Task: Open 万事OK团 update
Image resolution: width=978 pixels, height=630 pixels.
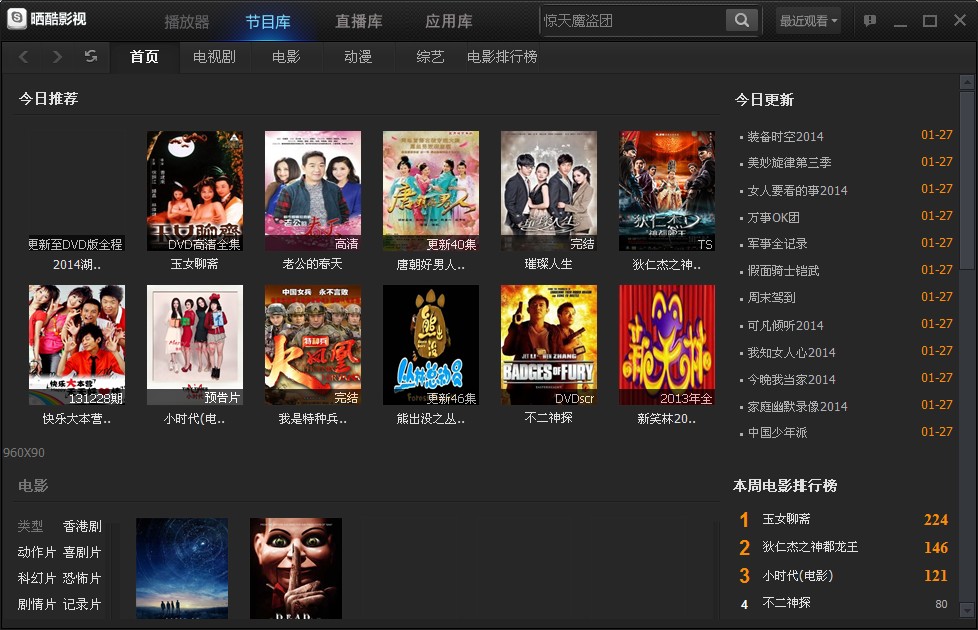Action: [773, 218]
